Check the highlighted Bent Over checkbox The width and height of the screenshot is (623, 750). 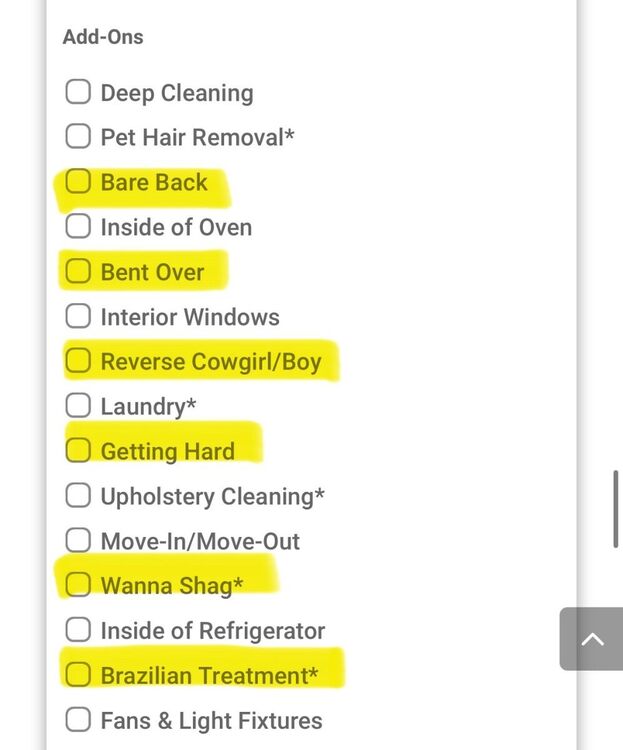click(78, 272)
